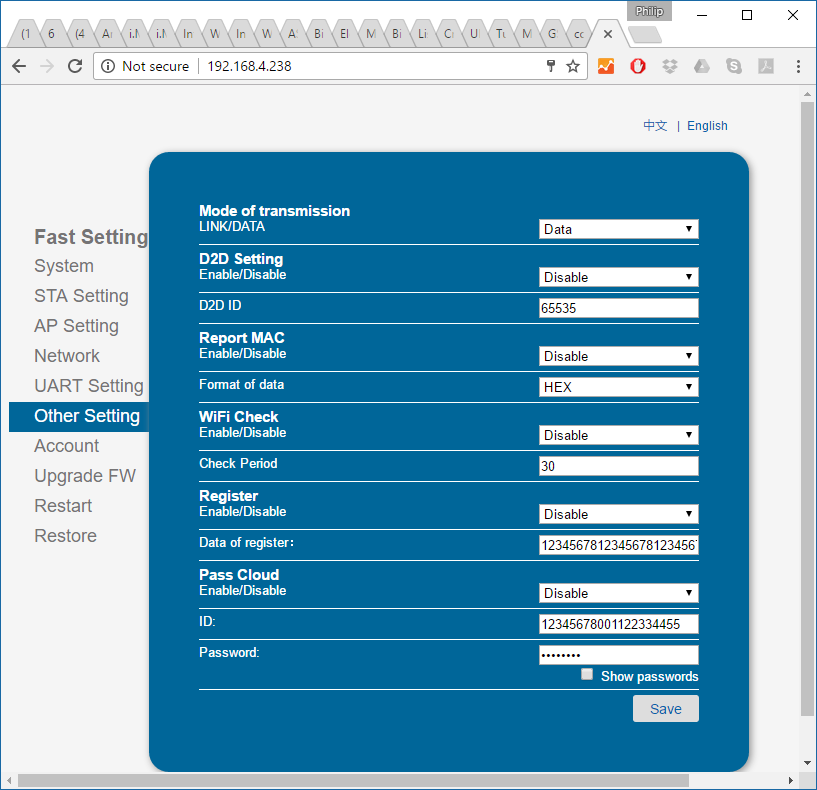Image resolution: width=817 pixels, height=790 pixels.
Task: Open the Mode of transmission dropdown
Action: [x=618, y=229]
